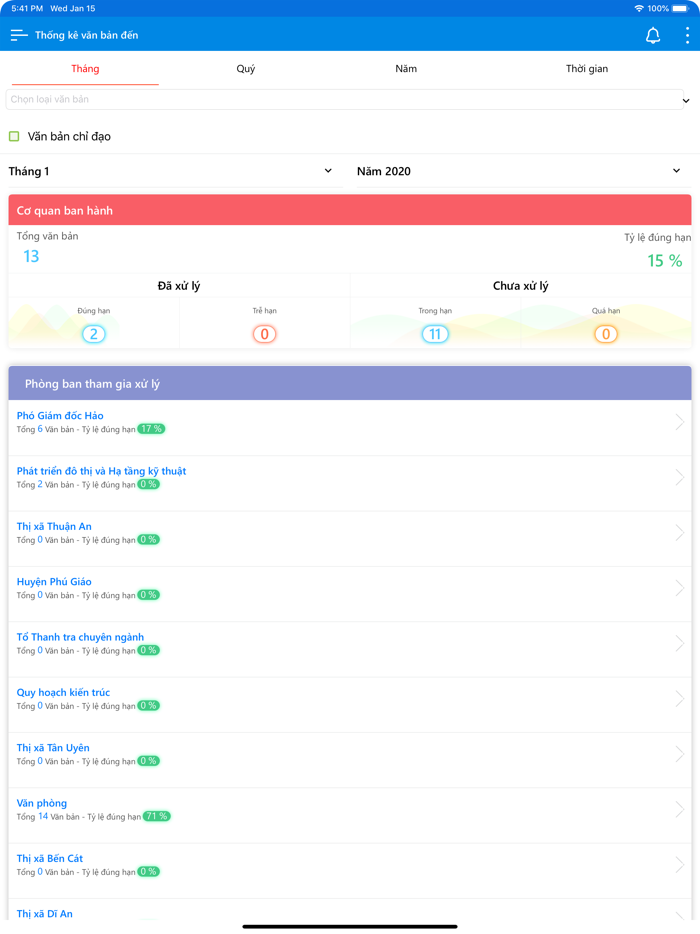
Task: Open Phát triển đô thị và Hạ tầng kỹ thuật
Action: pos(102,471)
